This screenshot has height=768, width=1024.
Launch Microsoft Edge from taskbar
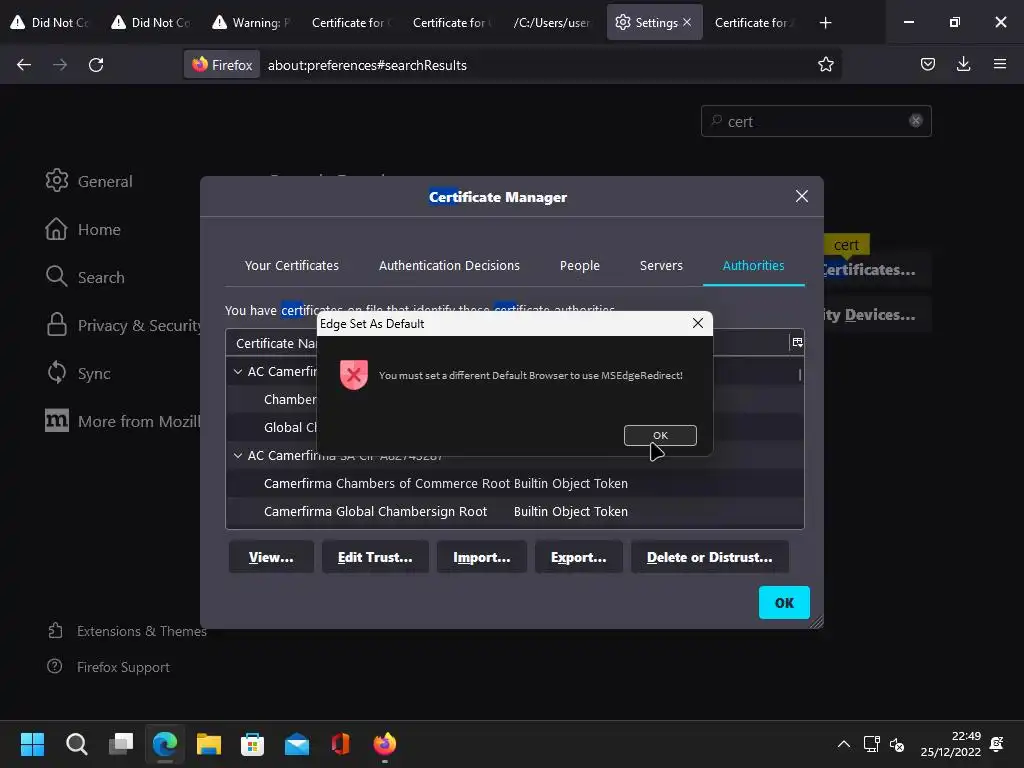coord(165,744)
